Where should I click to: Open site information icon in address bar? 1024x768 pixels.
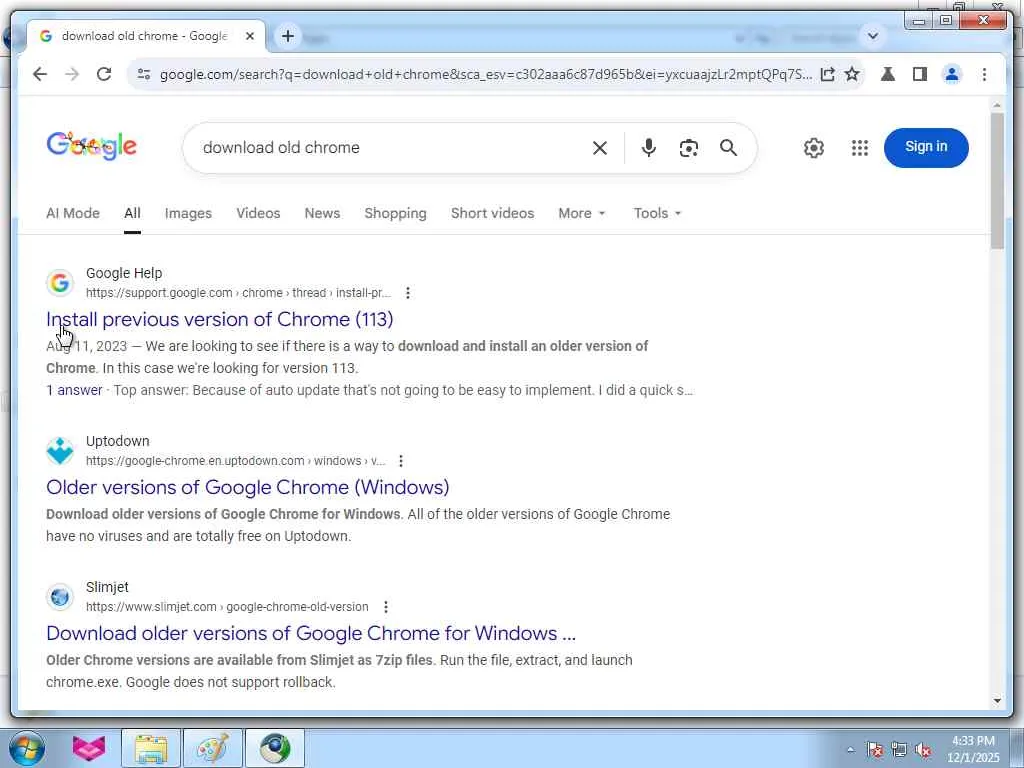[x=144, y=74]
